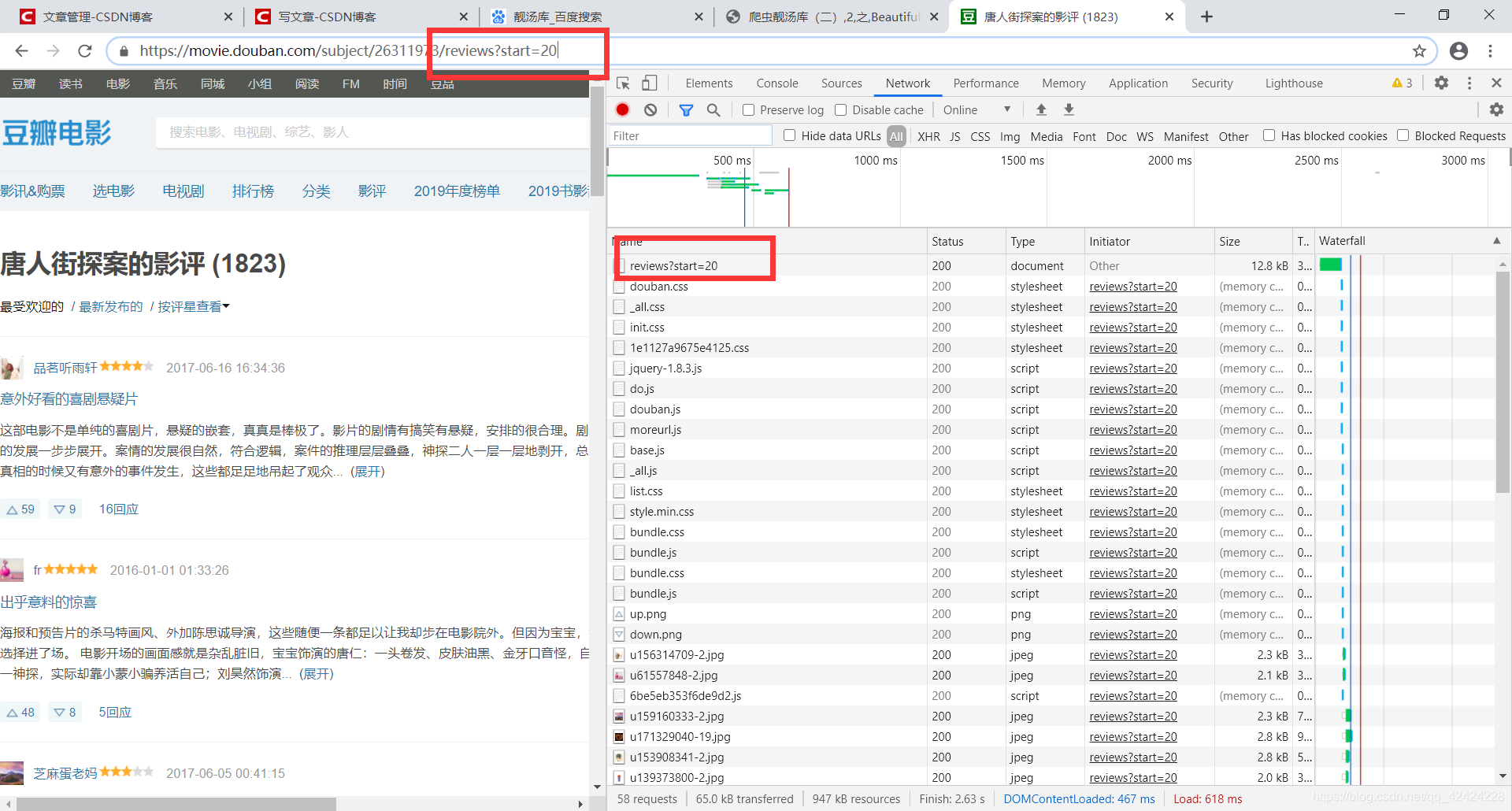This screenshot has height=811, width=1512.
Task: Switch to the Sources panel
Action: pos(842,83)
